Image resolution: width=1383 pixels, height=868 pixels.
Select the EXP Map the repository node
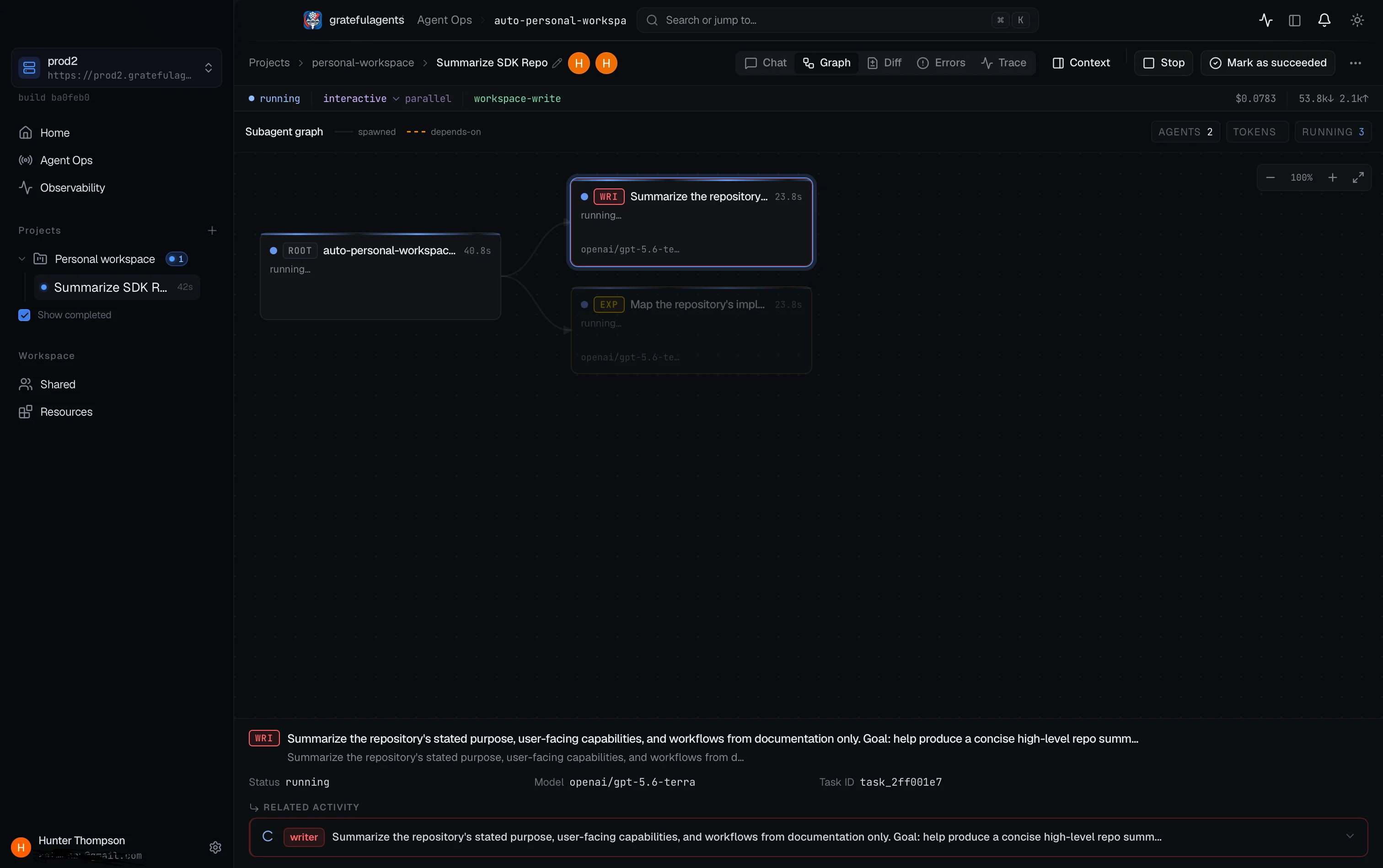(x=691, y=330)
